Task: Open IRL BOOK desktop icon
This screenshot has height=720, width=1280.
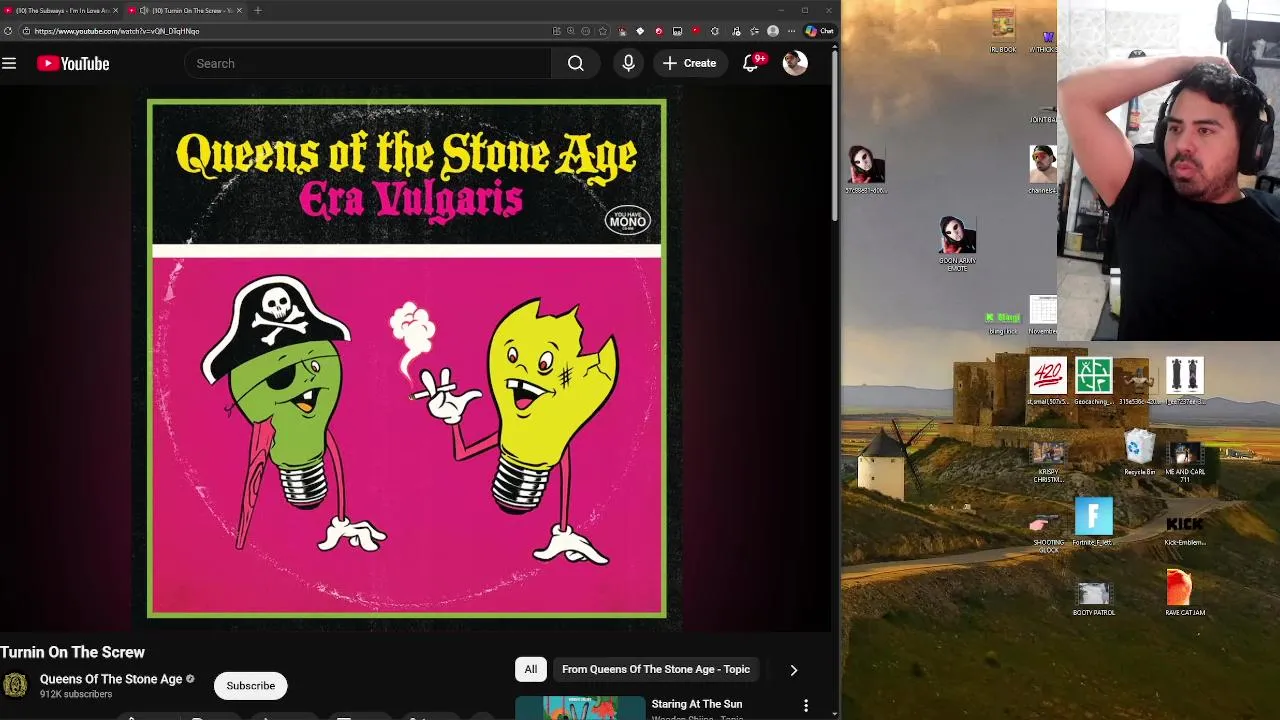Action: coord(1003,31)
